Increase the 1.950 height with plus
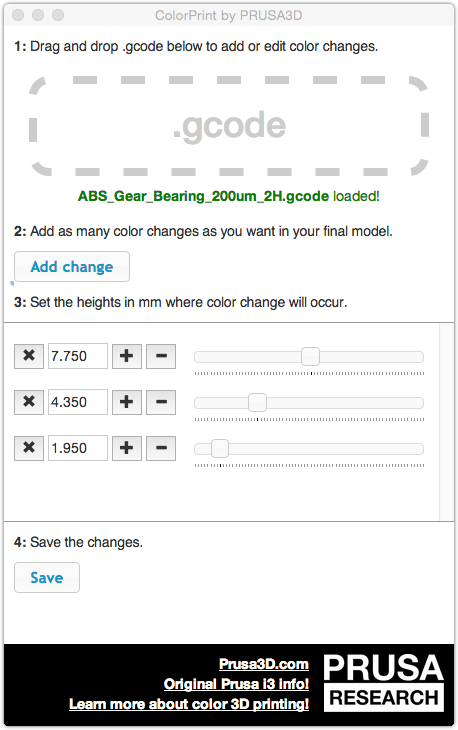 pos(127,448)
